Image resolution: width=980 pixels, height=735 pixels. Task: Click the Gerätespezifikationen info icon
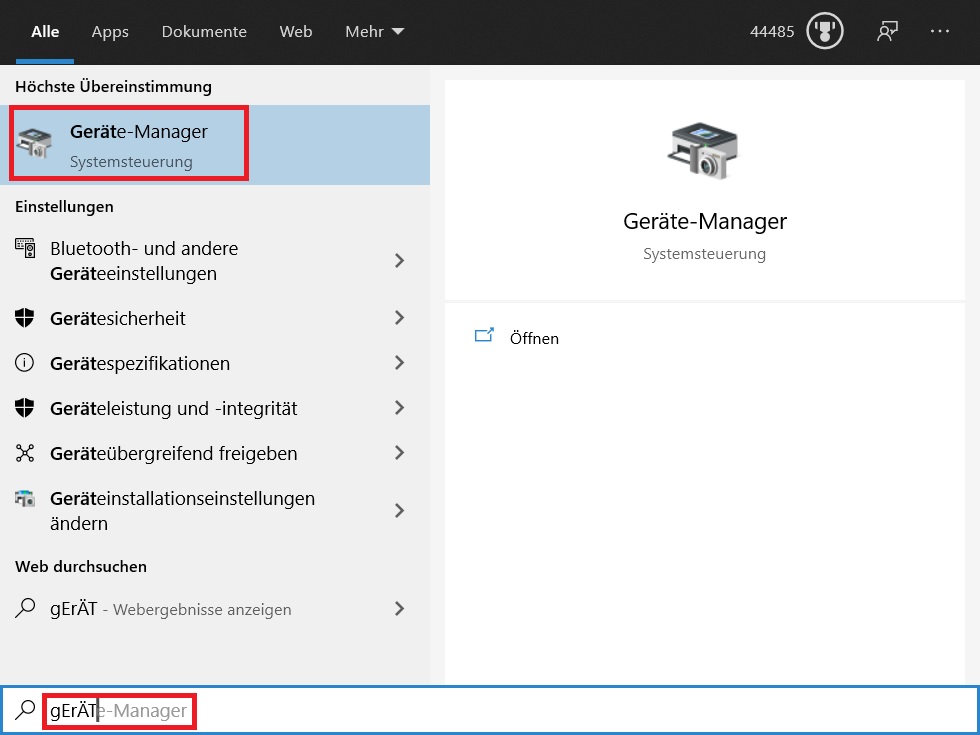coord(25,363)
